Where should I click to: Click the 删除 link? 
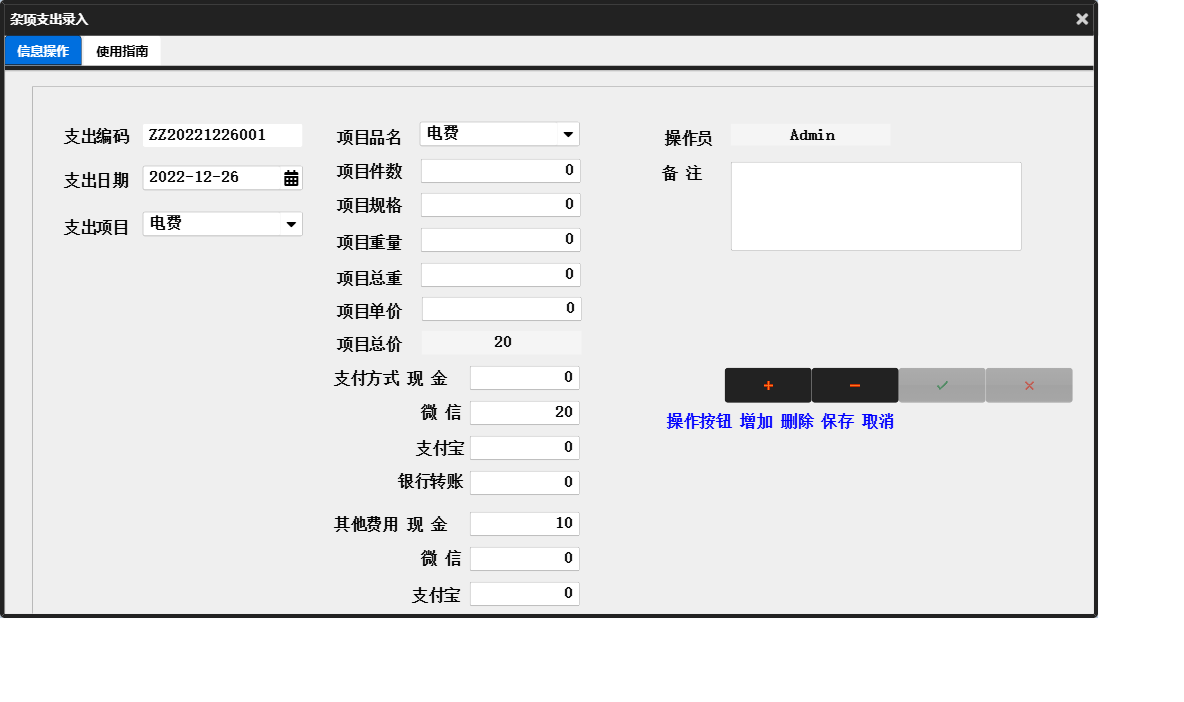[x=795, y=422]
